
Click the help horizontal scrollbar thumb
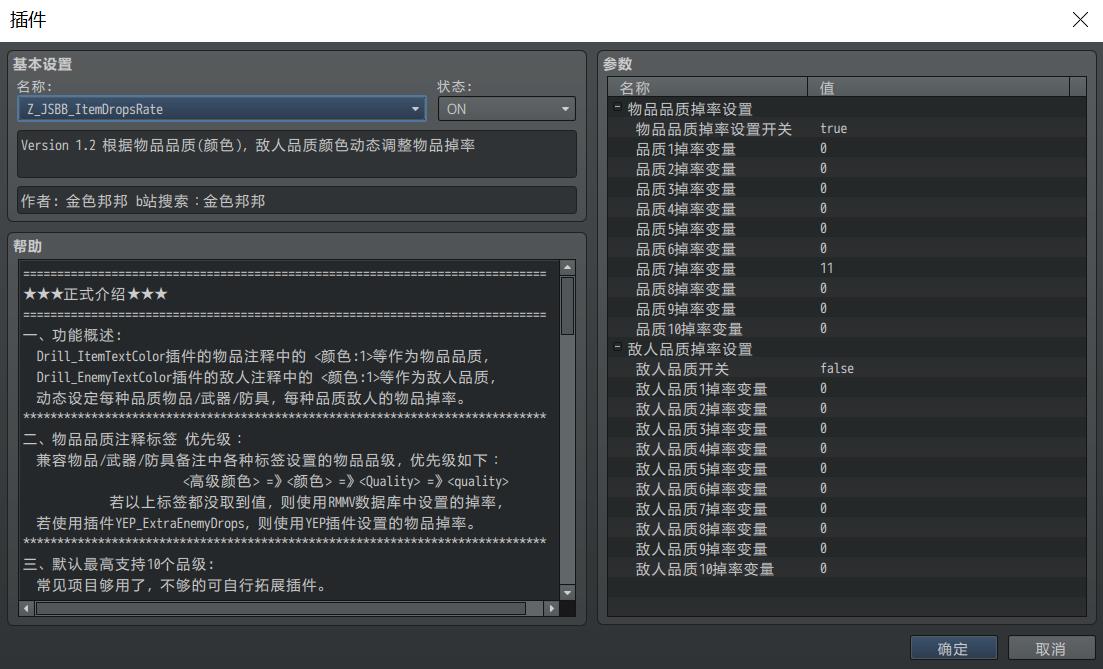[281, 609]
